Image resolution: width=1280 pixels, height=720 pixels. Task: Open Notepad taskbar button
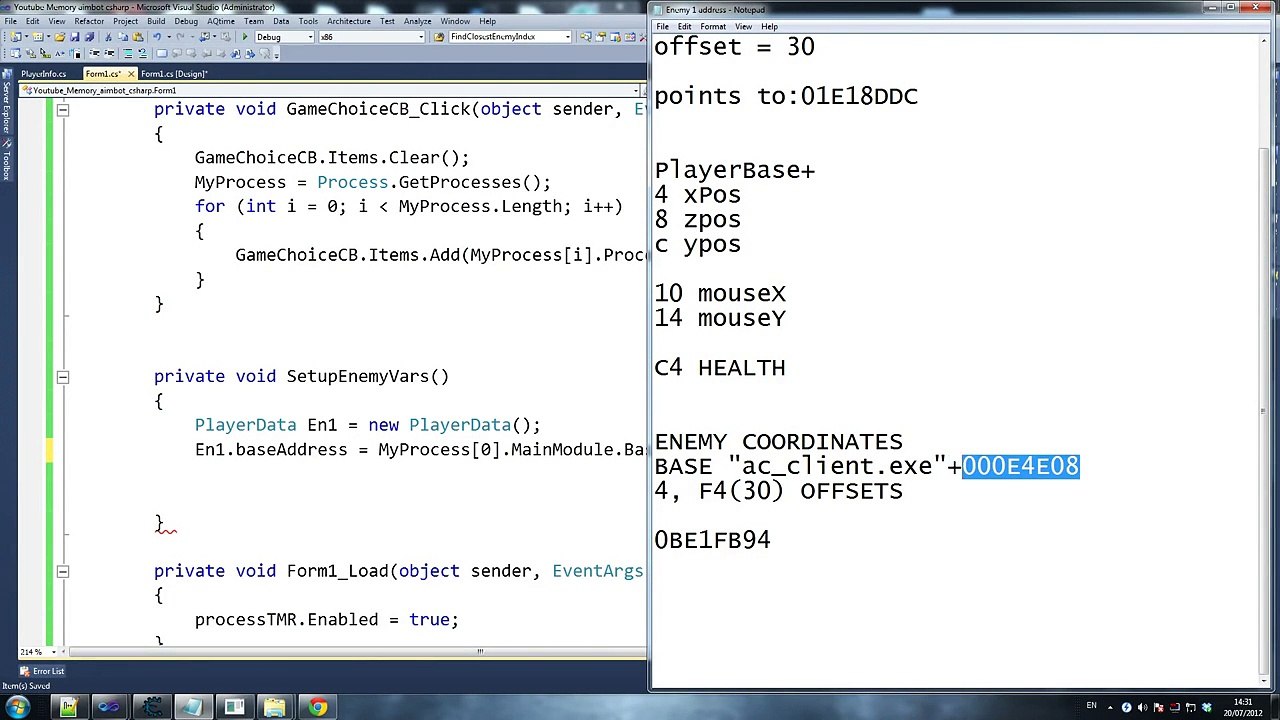(x=194, y=707)
